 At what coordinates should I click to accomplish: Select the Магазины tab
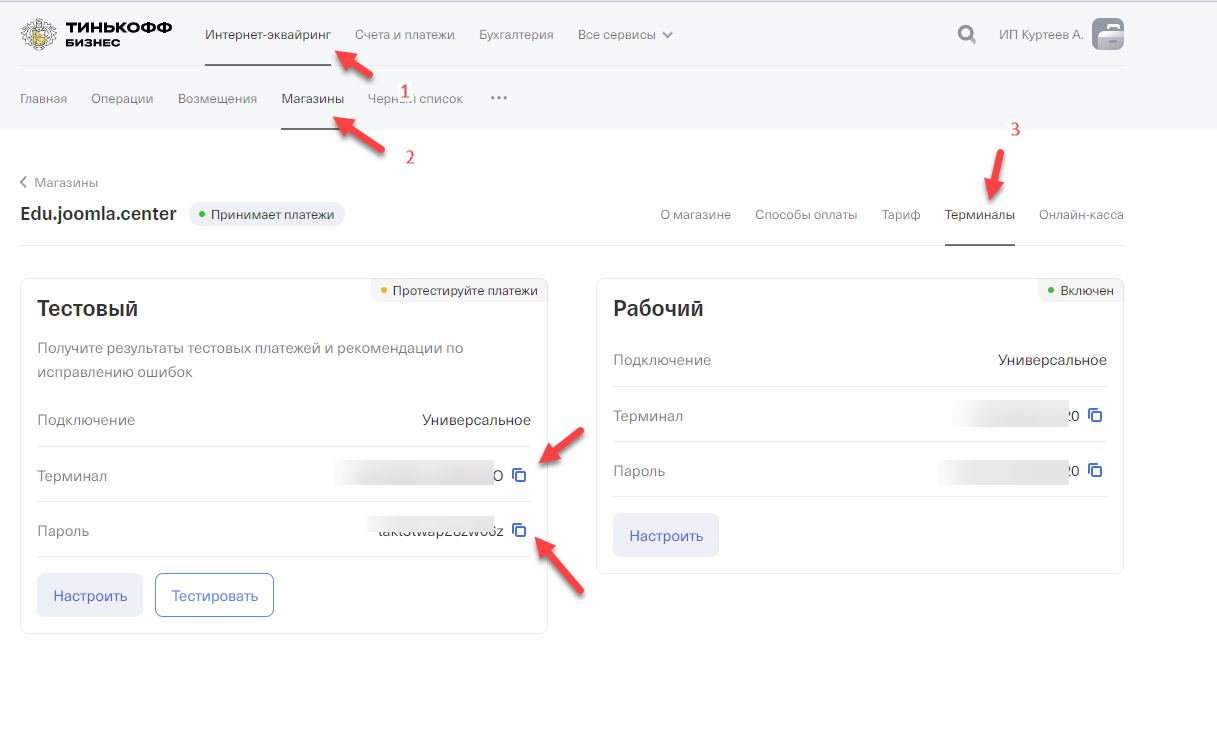313,99
